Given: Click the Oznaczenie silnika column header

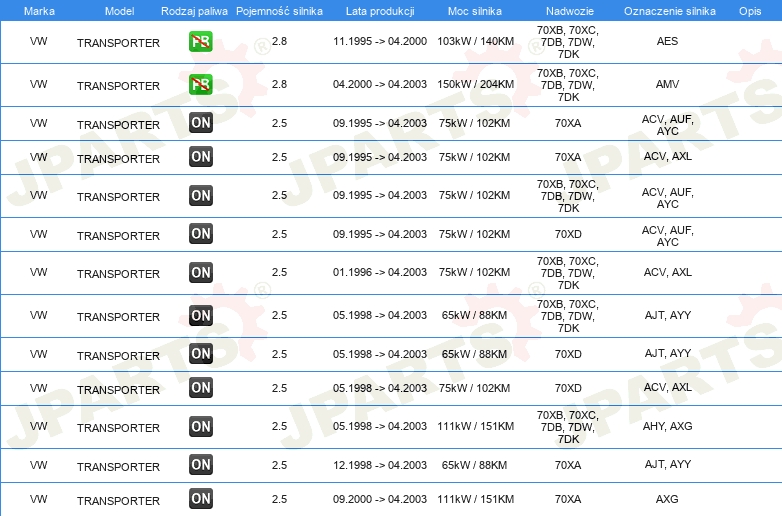Looking at the screenshot, I should (x=669, y=11).
